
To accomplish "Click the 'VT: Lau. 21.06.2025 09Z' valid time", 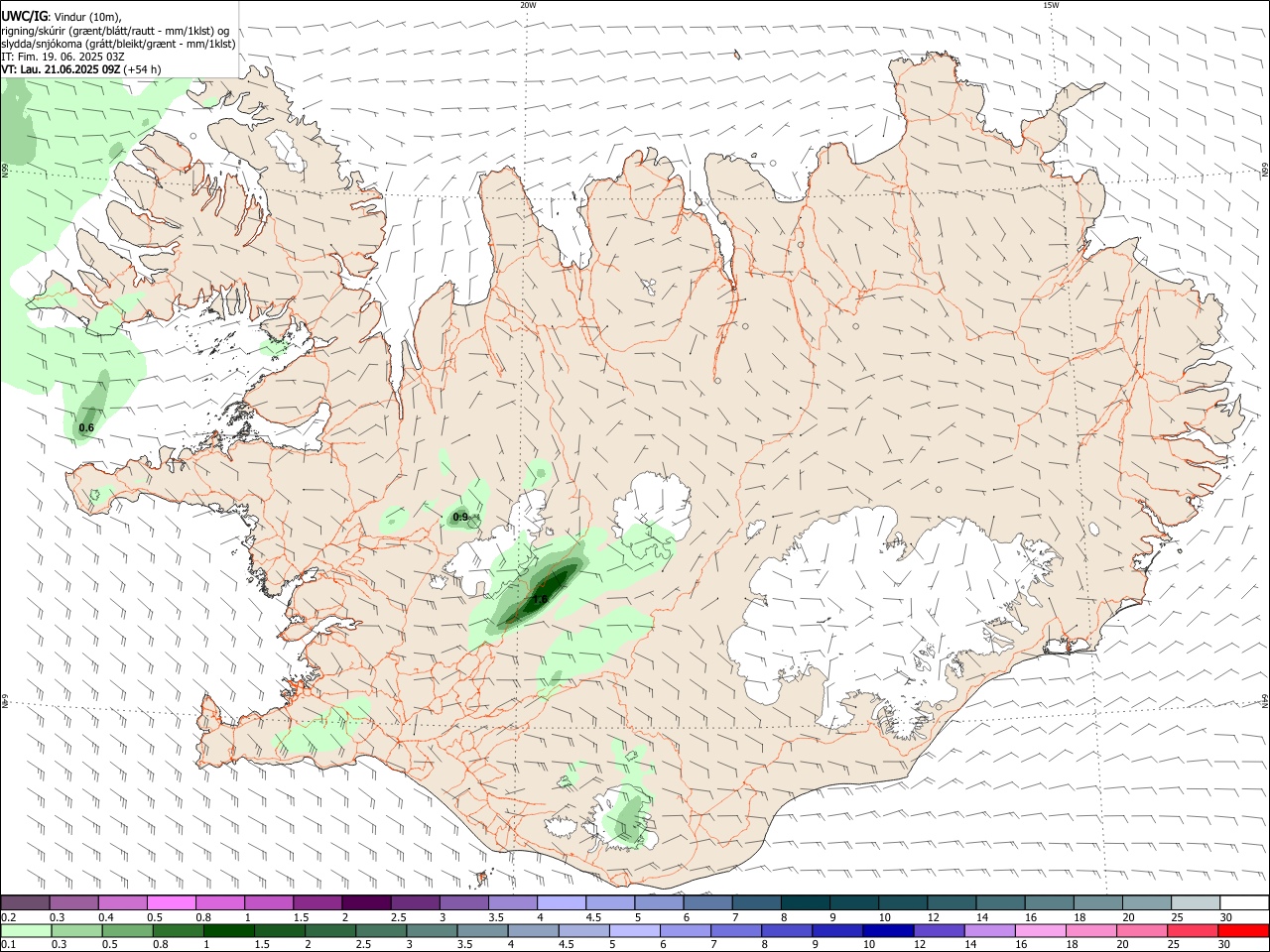I will point(62,69).
